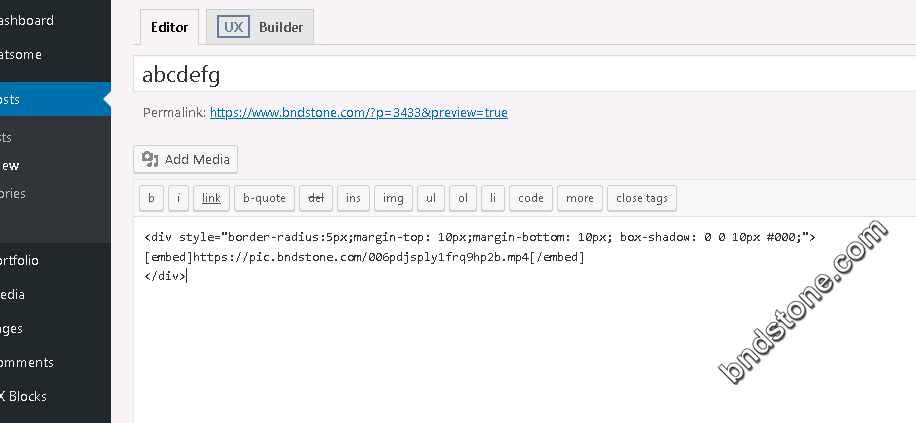Click the div style line in editor
This screenshot has height=423, width=916.
(480, 237)
